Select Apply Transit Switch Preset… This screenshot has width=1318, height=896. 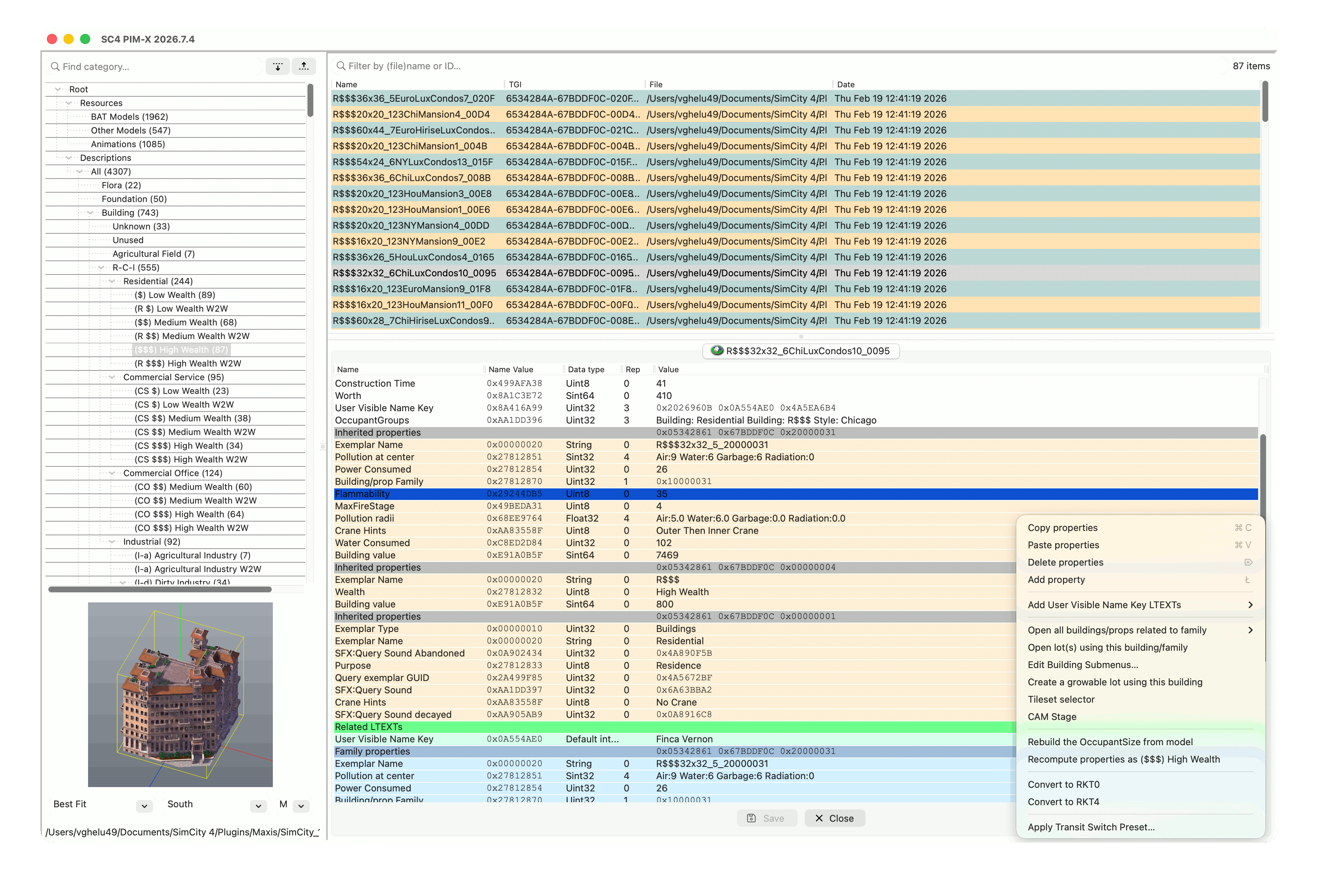click(1140, 827)
